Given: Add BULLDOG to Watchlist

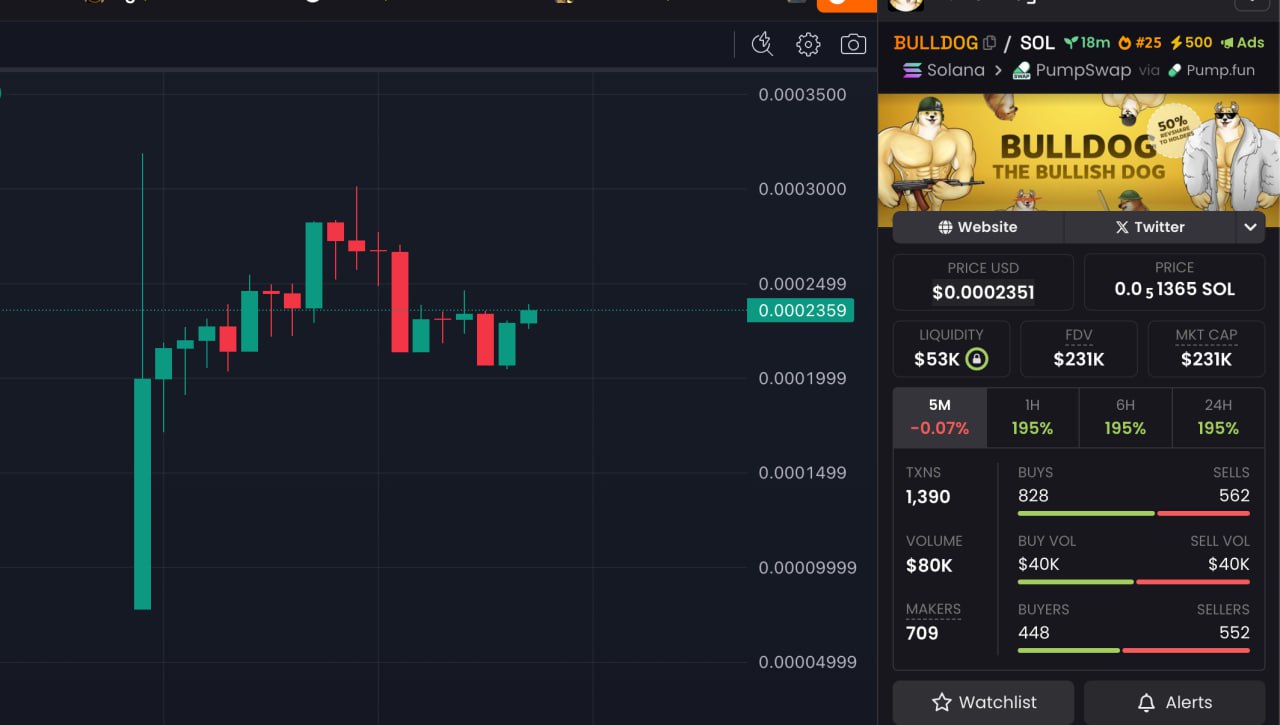Looking at the screenshot, I should [x=983, y=702].
